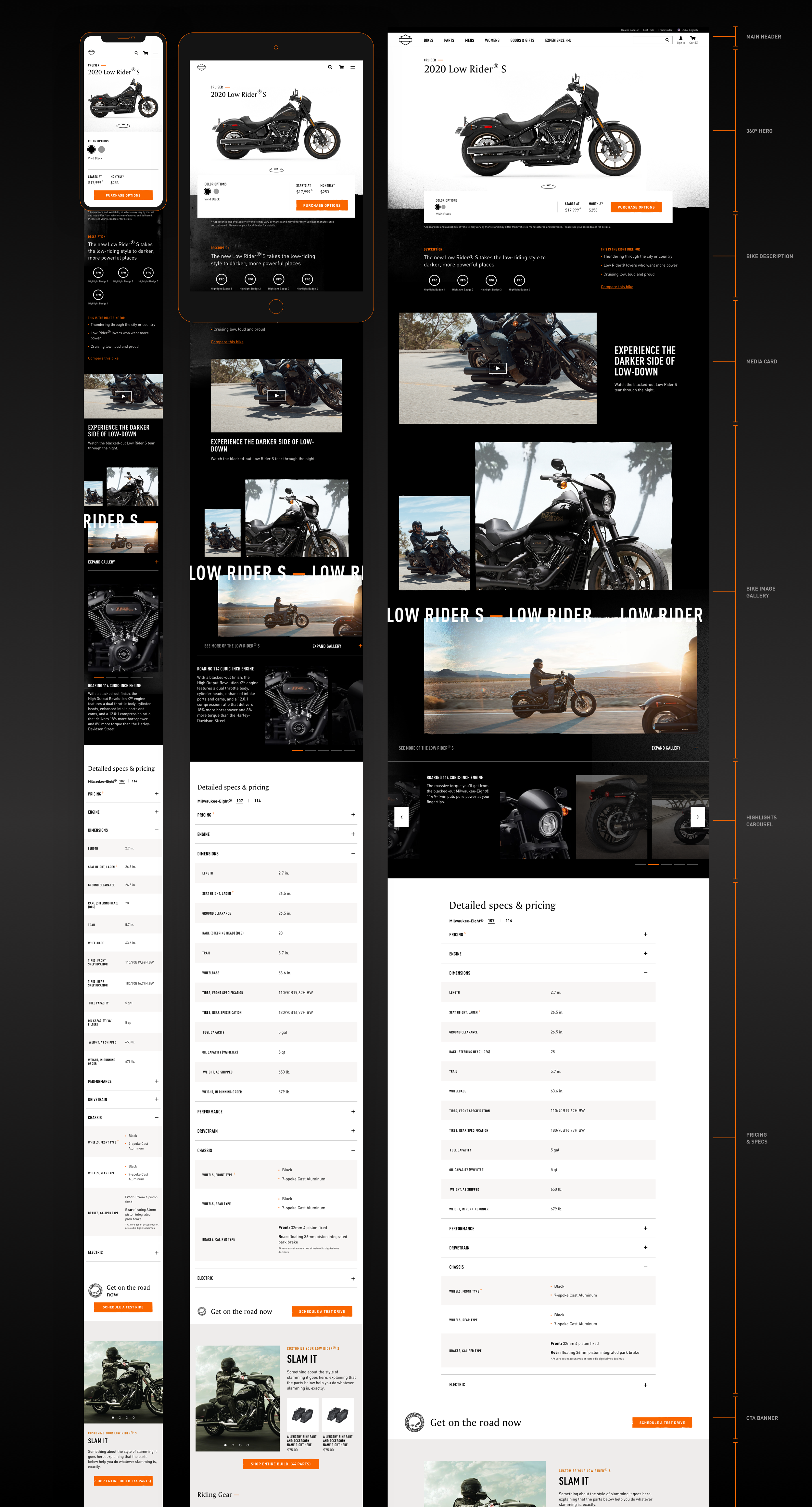This screenshot has height=1507, width=812.
Task: Select Vivid Black swatch on desktop
Action: [437, 207]
